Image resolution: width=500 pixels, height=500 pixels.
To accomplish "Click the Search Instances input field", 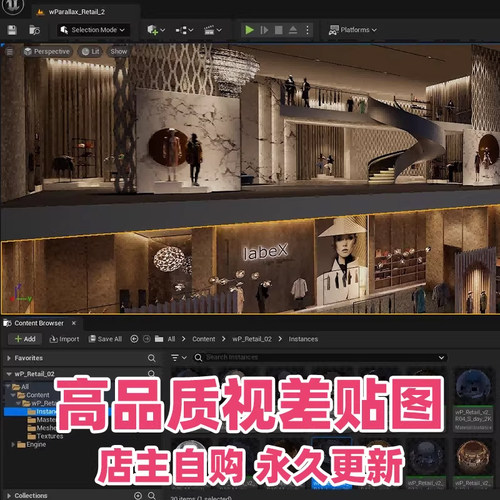I will (320, 357).
